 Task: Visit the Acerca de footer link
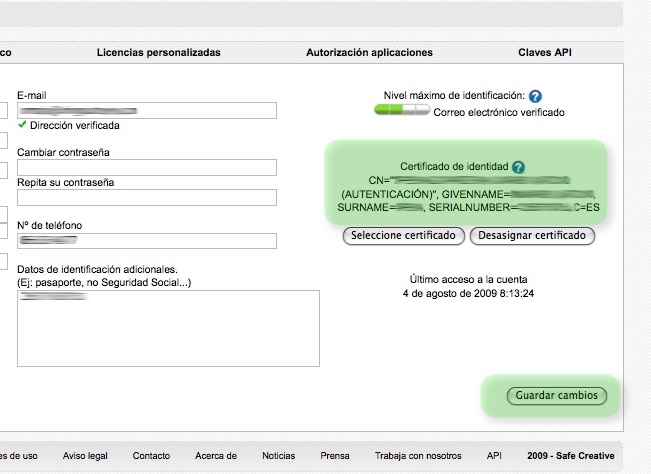[x=216, y=455]
